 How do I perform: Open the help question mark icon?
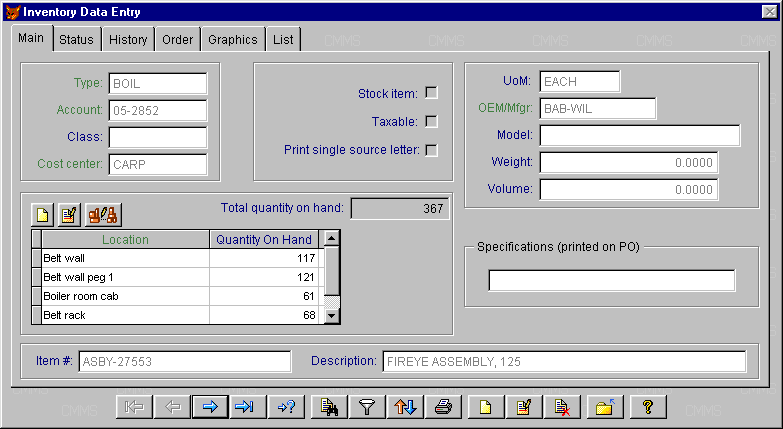point(648,407)
